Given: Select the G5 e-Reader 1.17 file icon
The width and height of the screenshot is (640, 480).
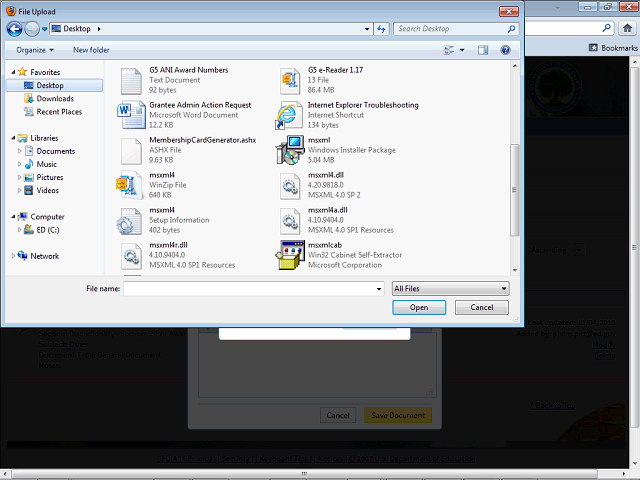Looking at the screenshot, I should tap(290, 81).
